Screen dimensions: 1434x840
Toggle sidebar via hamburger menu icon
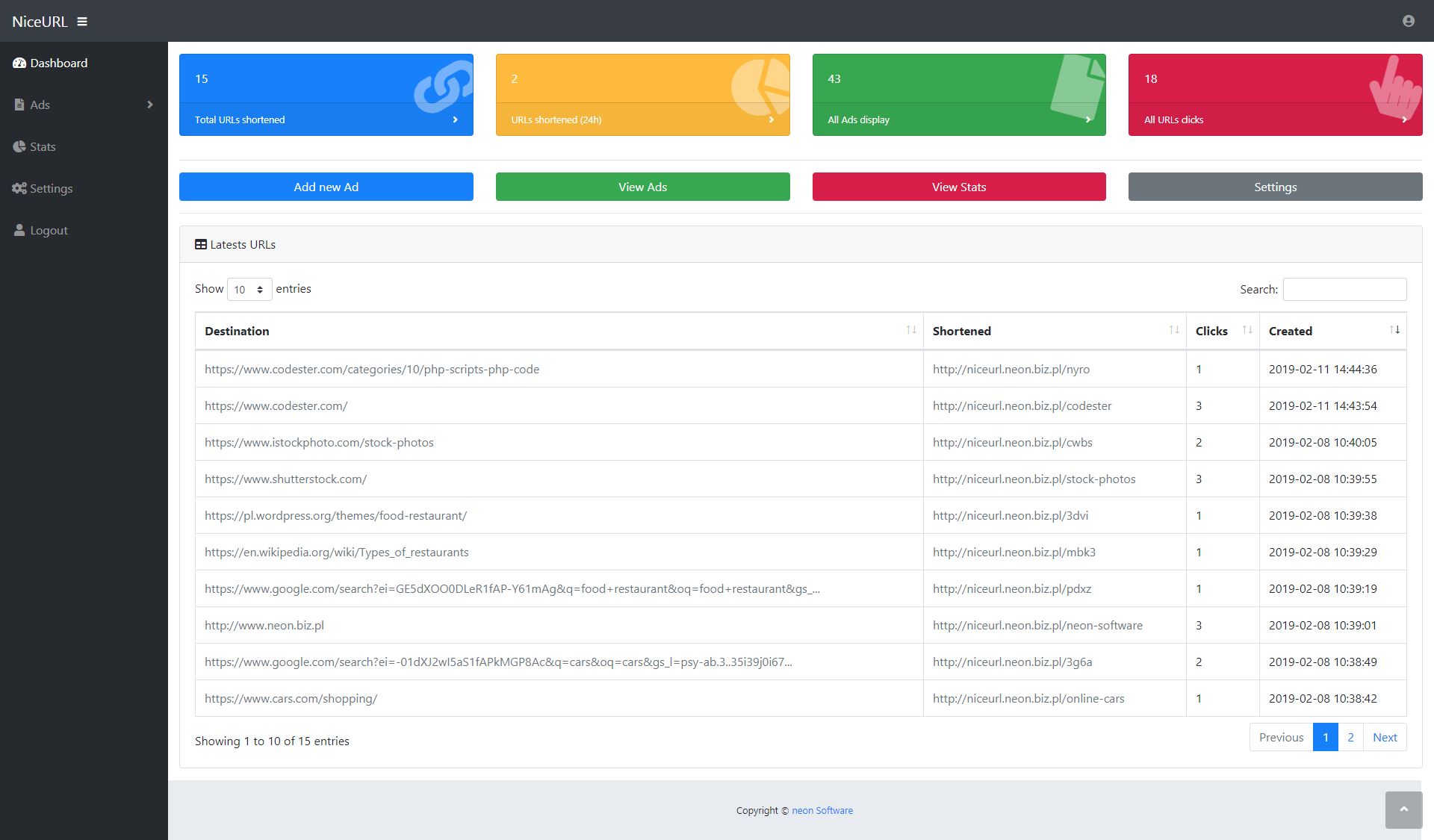pos(82,22)
